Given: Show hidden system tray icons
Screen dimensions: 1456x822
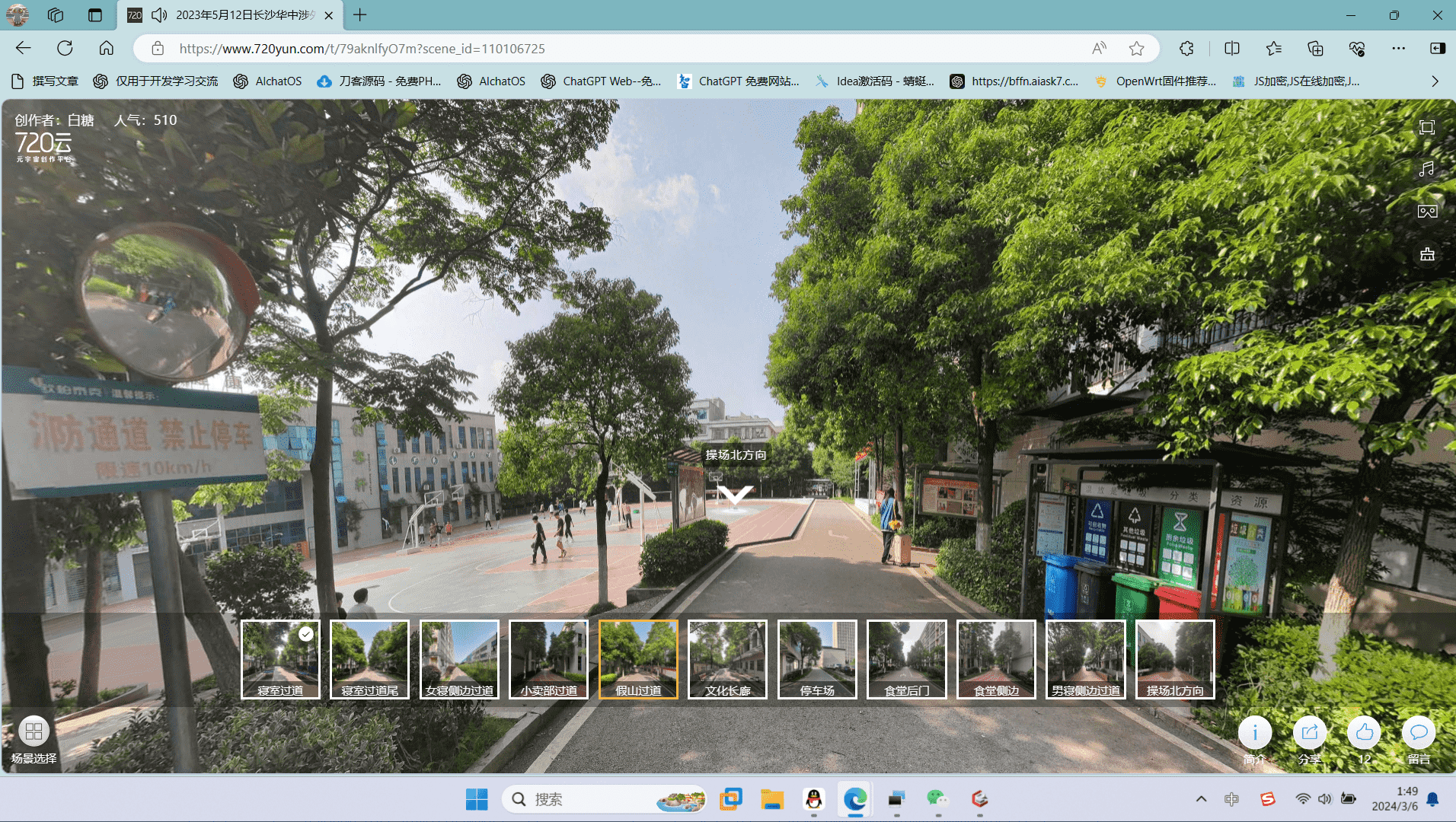Looking at the screenshot, I should [x=1201, y=799].
